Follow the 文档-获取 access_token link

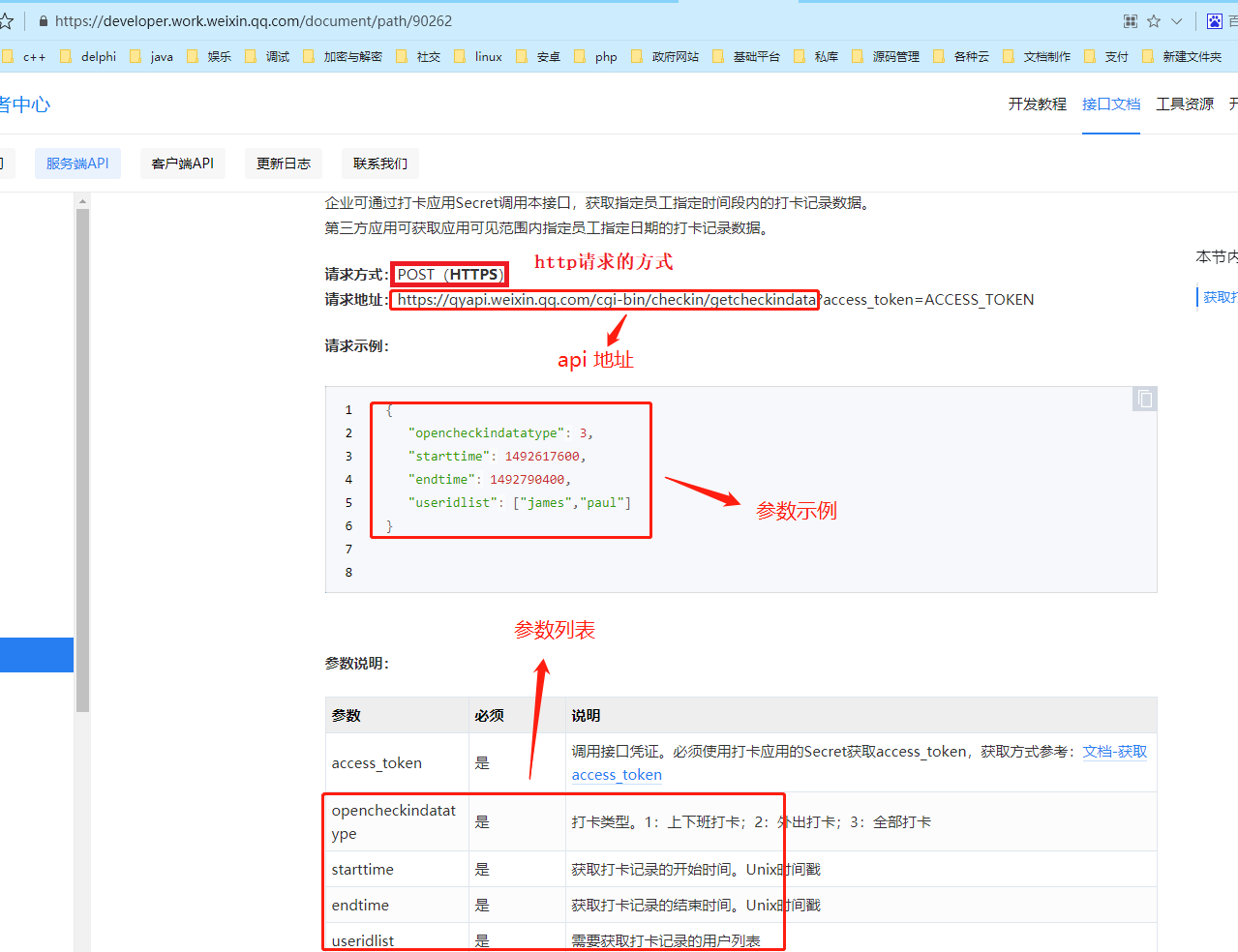(x=1114, y=752)
